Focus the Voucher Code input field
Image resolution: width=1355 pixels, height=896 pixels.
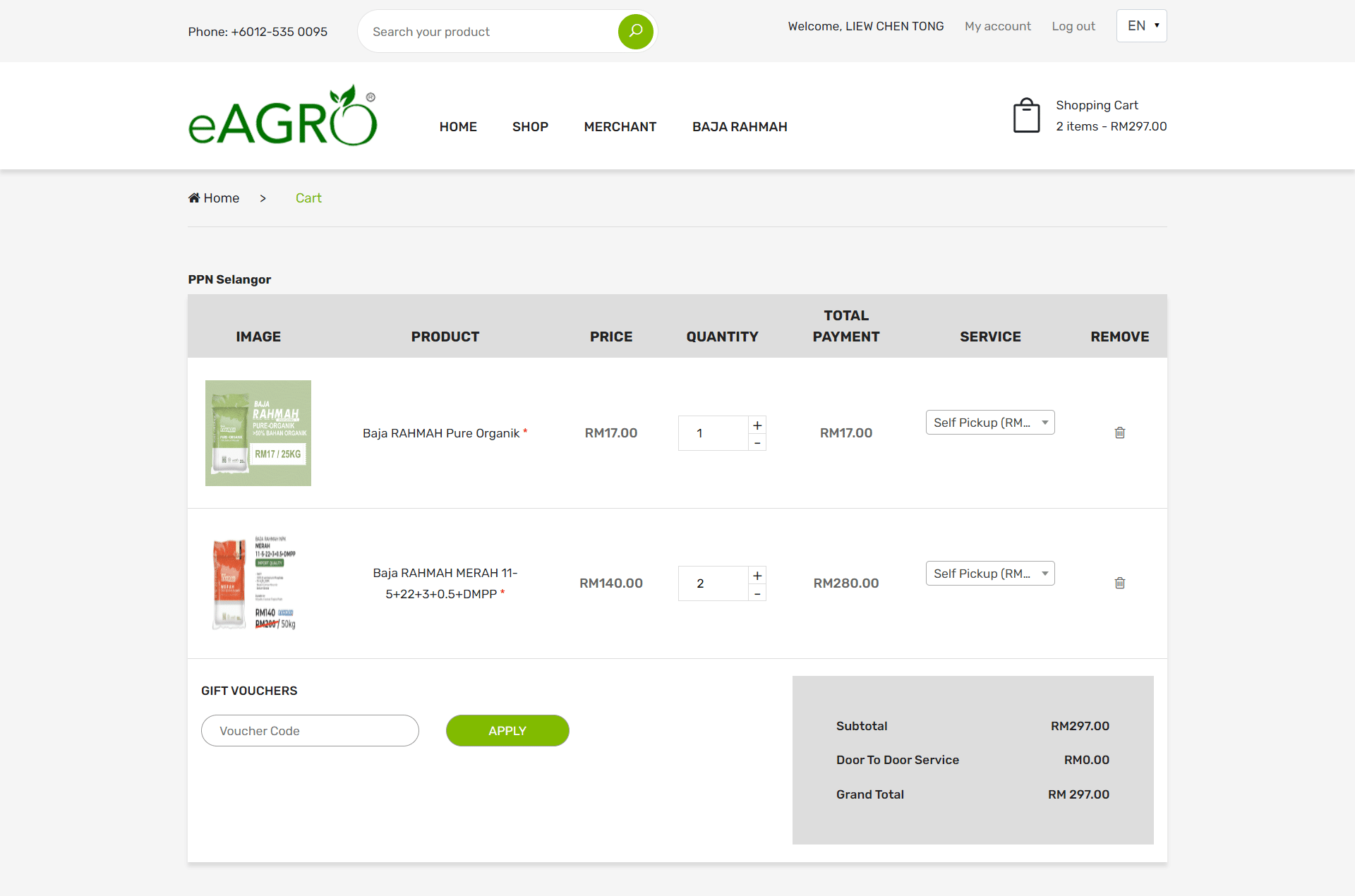(x=310, y=731)
